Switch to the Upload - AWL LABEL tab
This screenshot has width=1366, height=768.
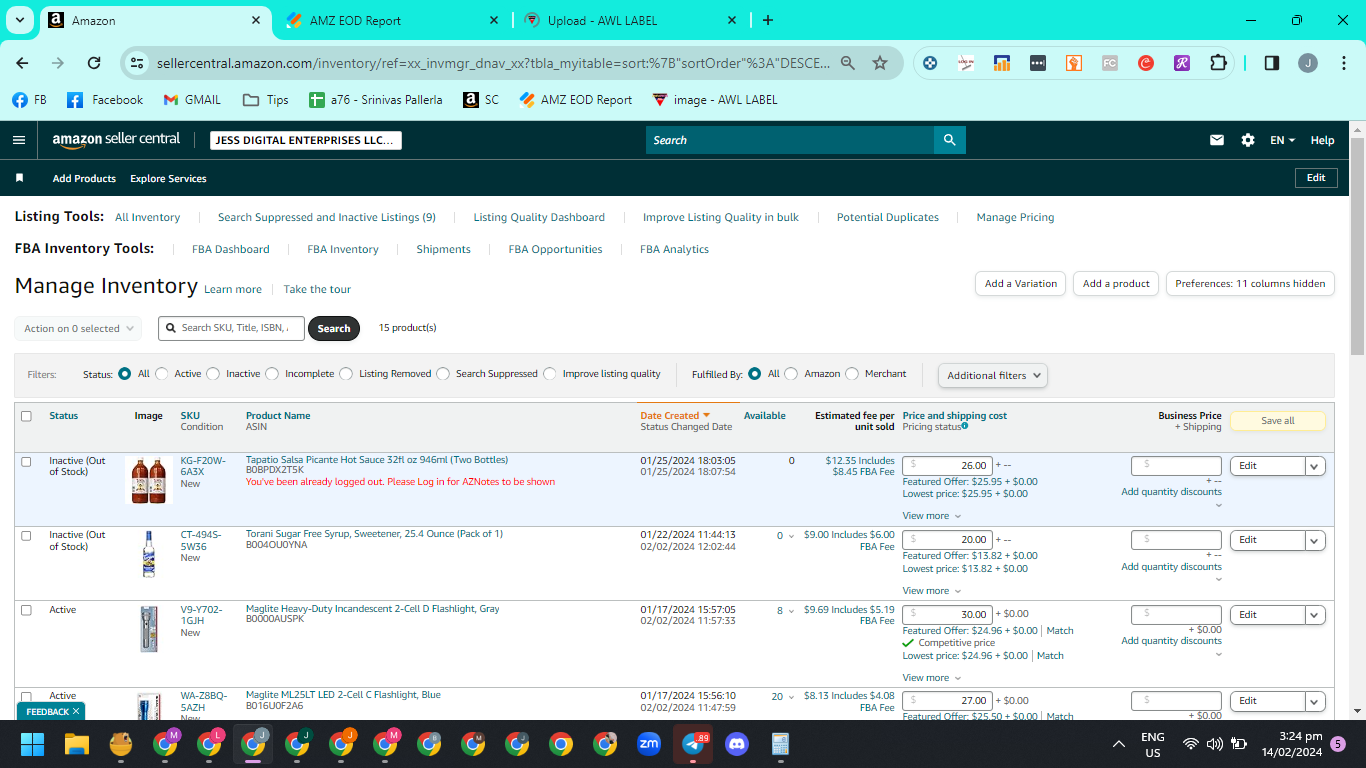click(x=630, y=20)
